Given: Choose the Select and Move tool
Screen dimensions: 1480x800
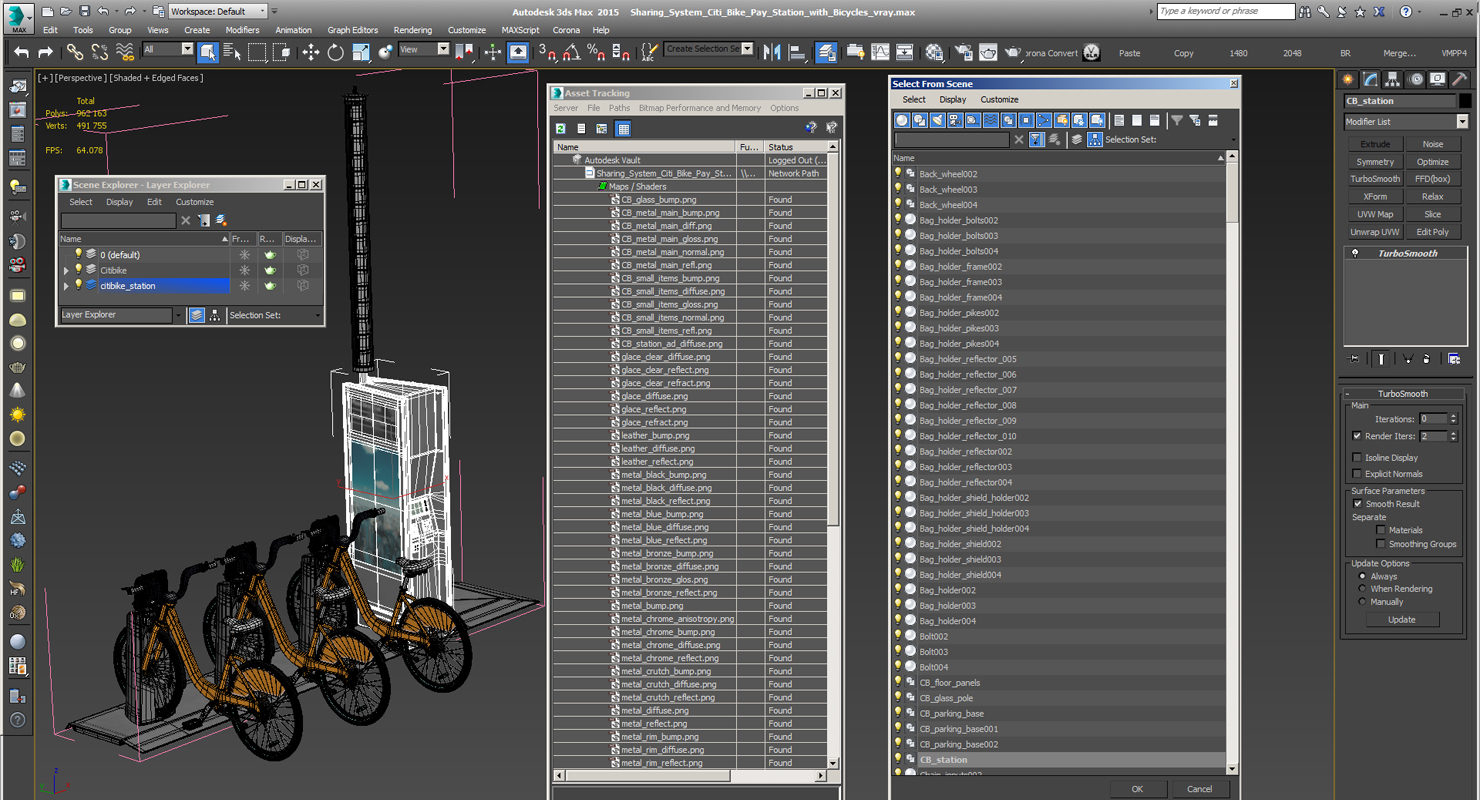Looking at the screenshot, I should tap(311, 52).
